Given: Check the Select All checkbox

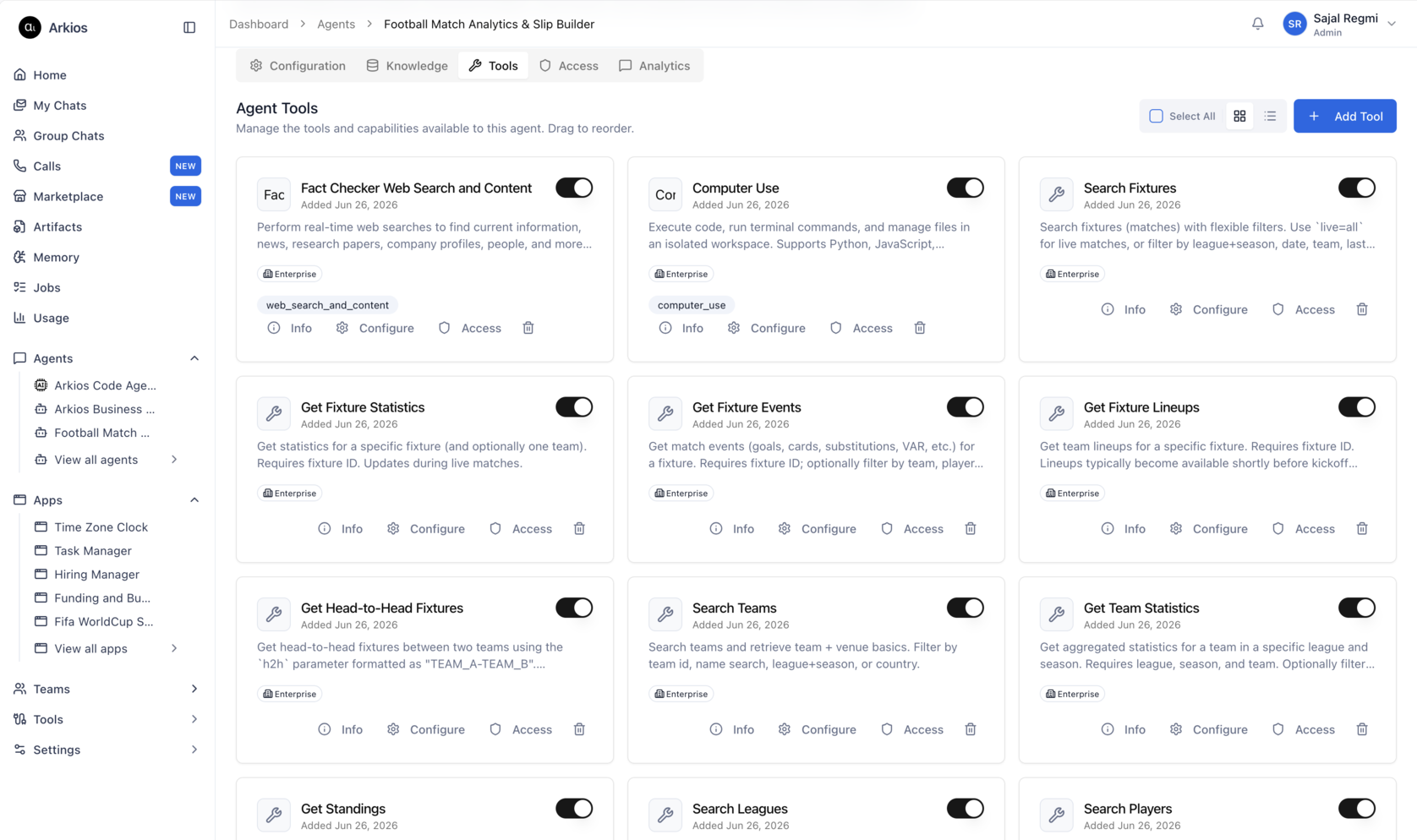Looking at the screenshot, I should [x=1156, y=117].
